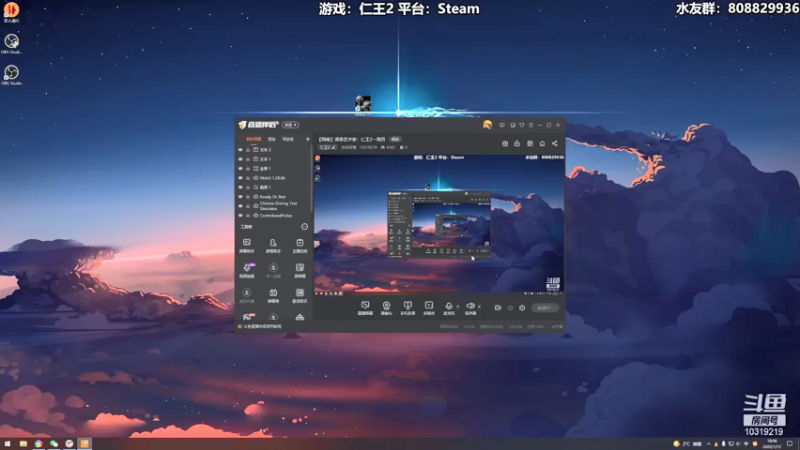This screenshot has width=800, height=450.
Task: Select the Chinese Driving Test Simulator source
Action: 274,206
